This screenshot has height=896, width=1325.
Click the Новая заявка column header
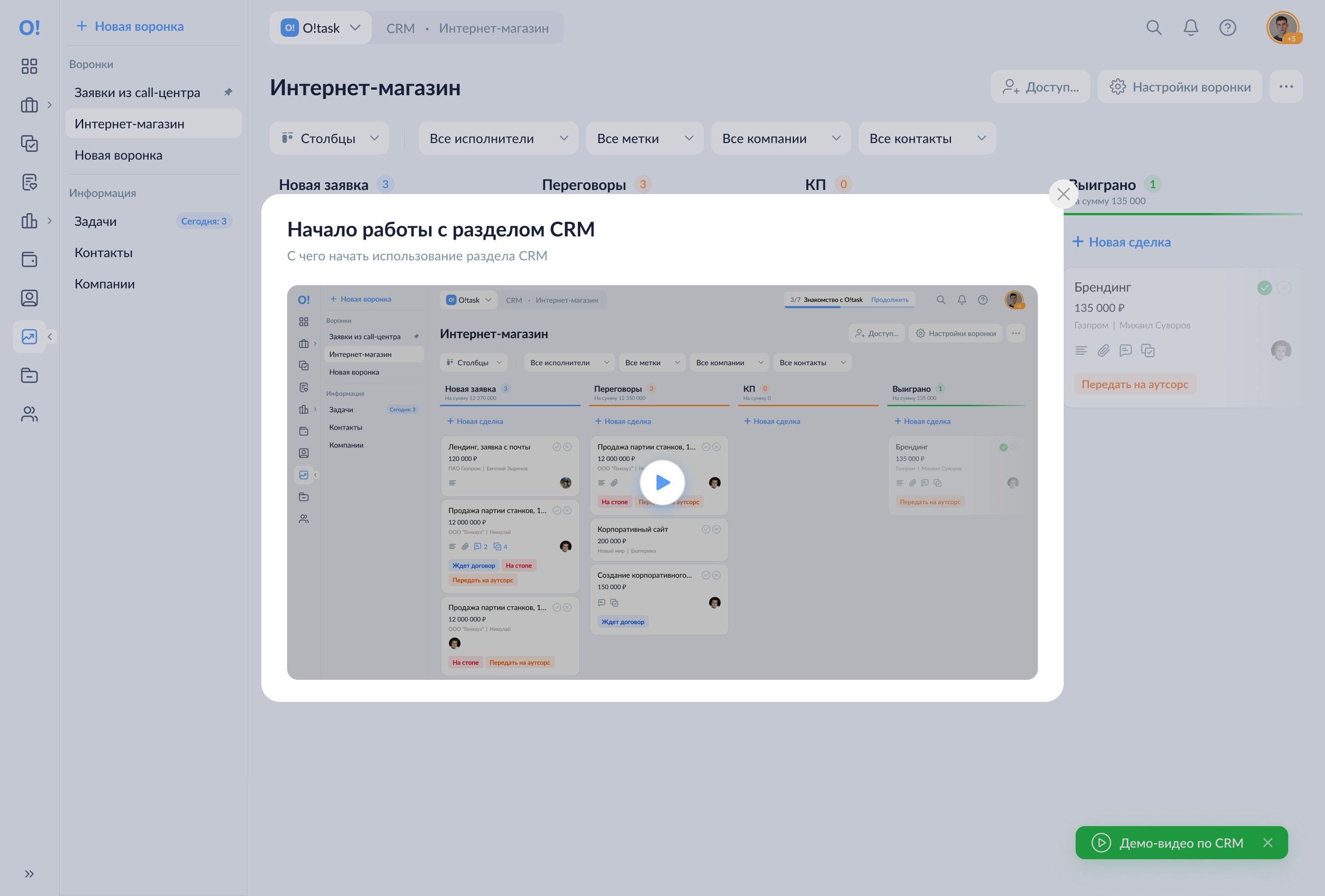(x=323, y=184)
